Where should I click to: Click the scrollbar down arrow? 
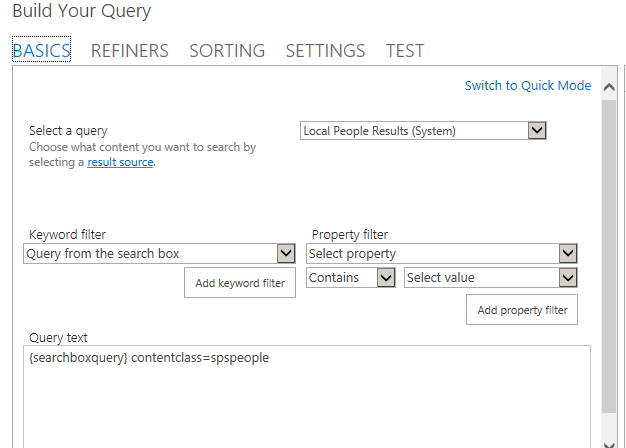[610, 441]
